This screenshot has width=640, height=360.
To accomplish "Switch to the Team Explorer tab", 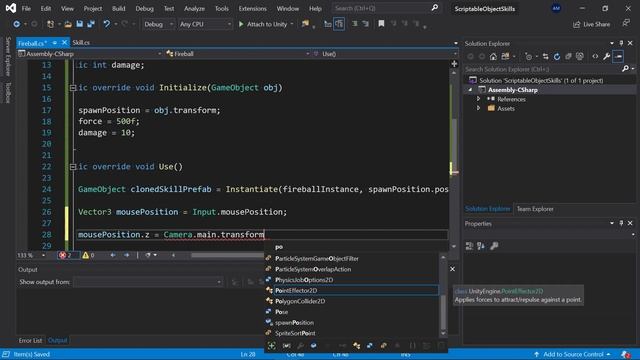I will (535, 209).
